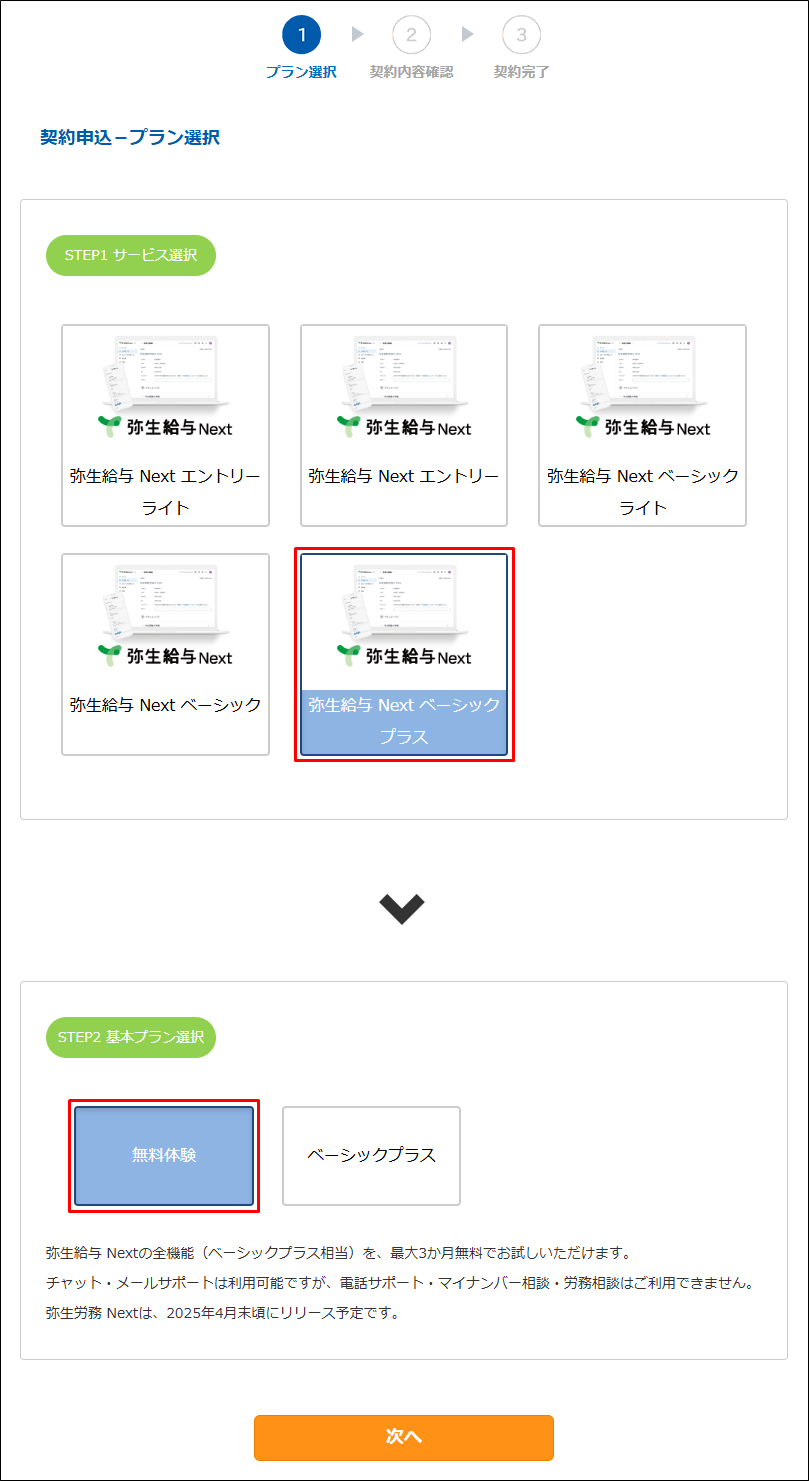Click the 契約内容確認 step label
The height and width of the screenshot is (1481, 809).
click(x=411, y=72)
